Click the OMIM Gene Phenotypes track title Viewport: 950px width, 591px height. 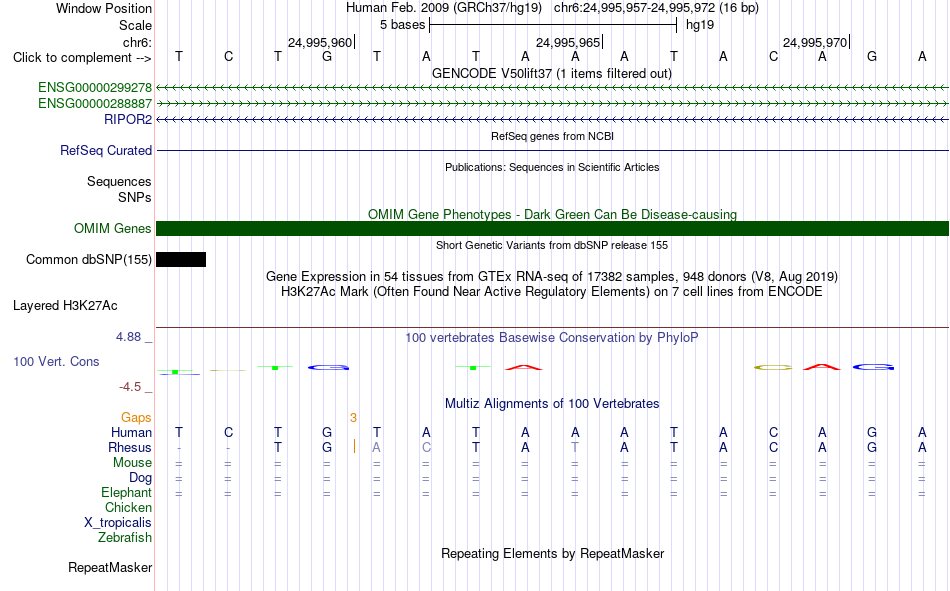553,215
